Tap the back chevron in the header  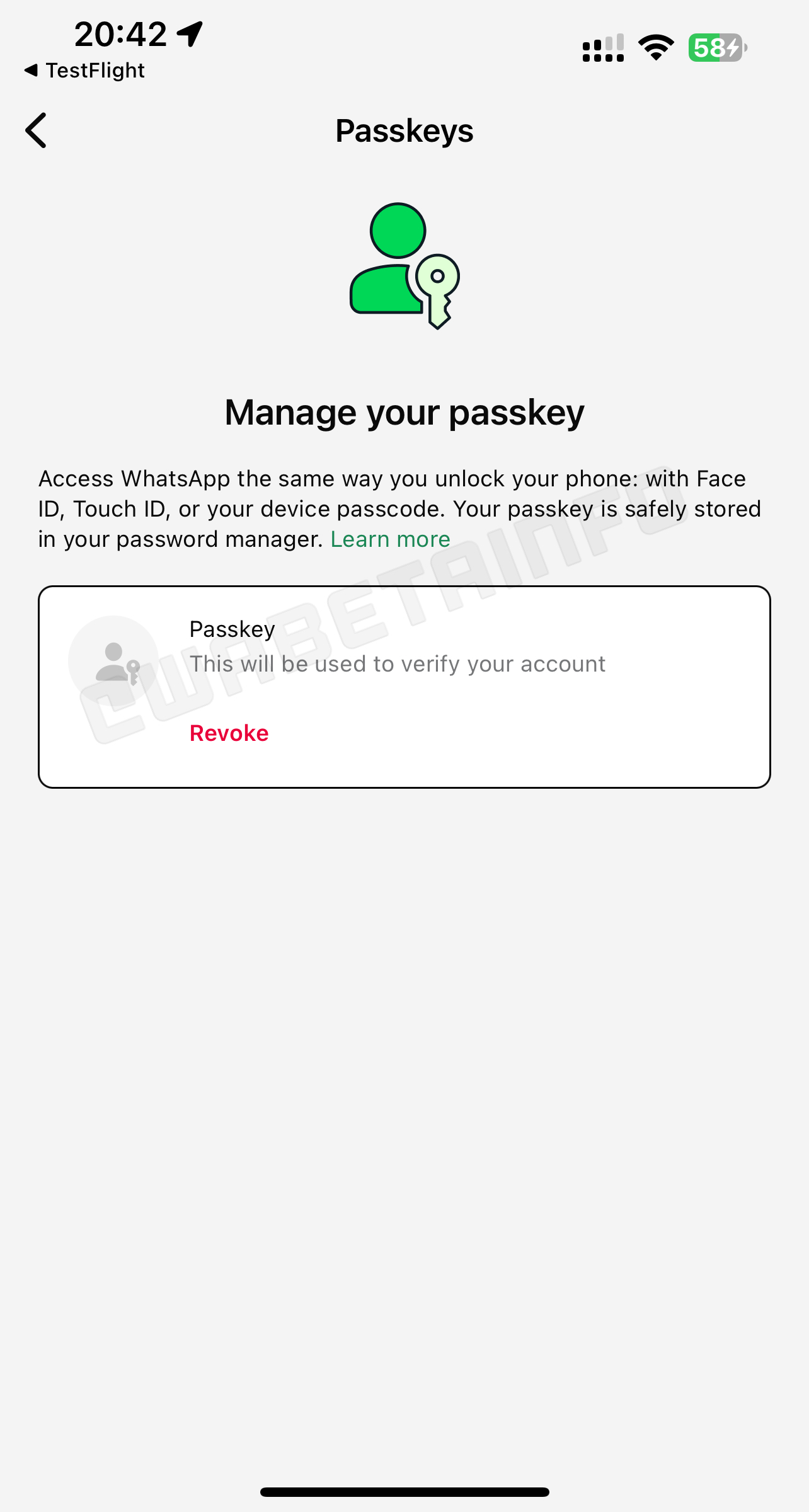[x=37, y=130]
